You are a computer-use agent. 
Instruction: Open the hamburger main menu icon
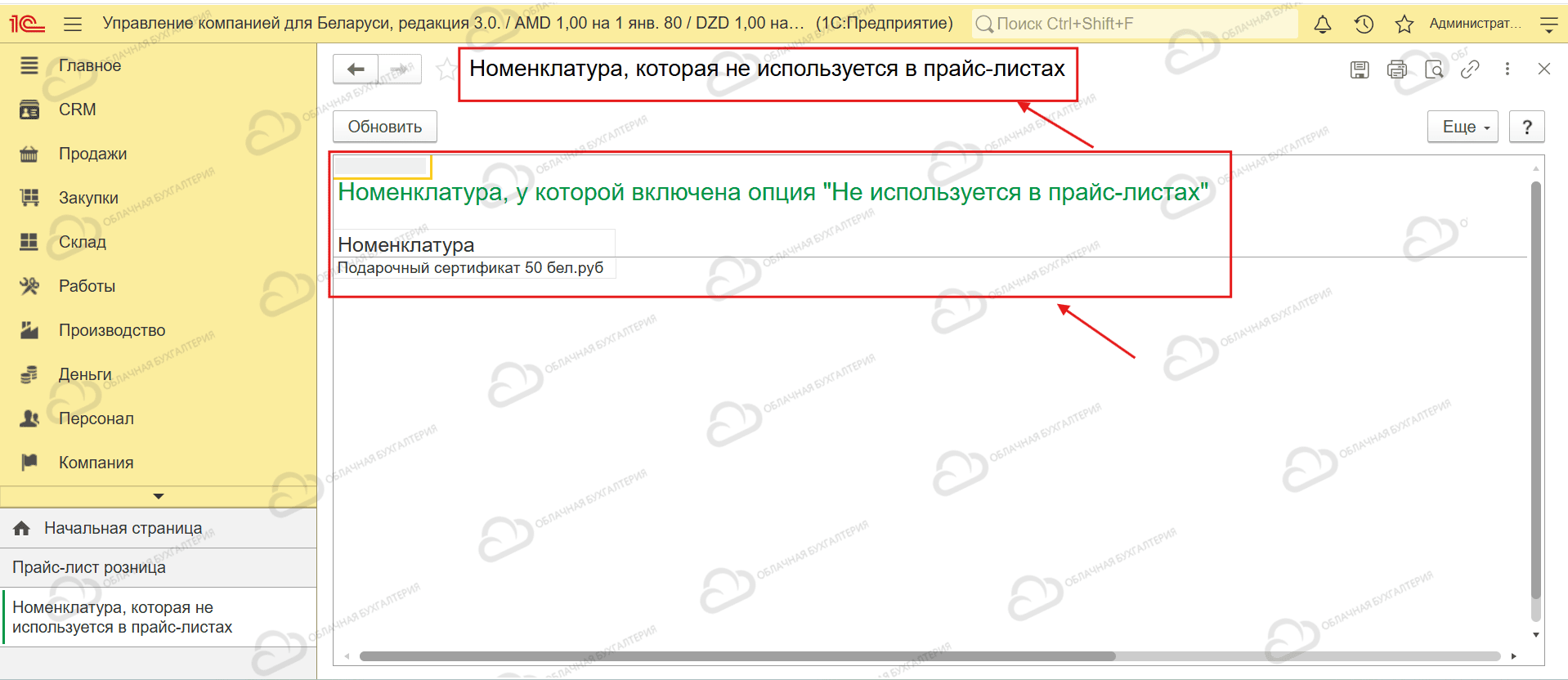(73, 25)
